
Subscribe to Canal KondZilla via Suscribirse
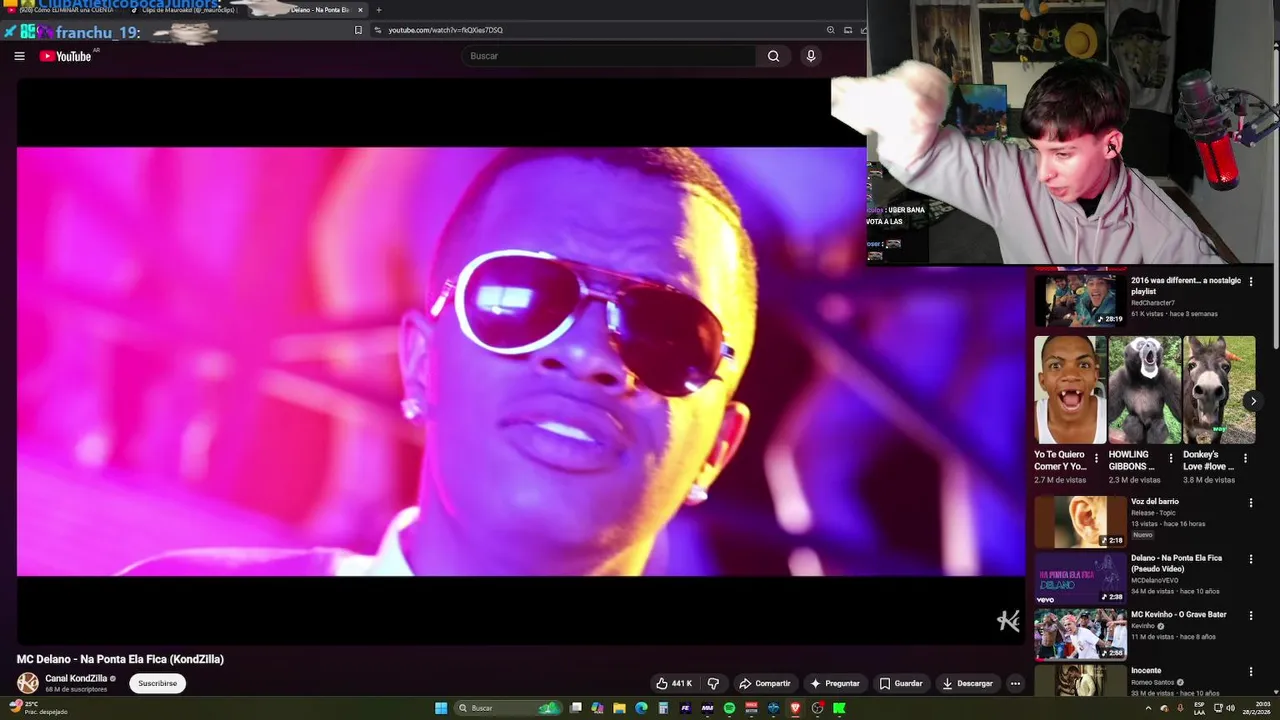pos(157,684)
